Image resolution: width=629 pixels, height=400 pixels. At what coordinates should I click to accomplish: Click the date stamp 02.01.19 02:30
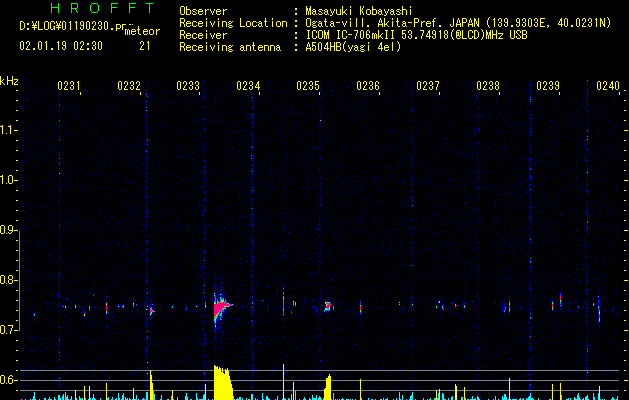click(x=61, y=46)
